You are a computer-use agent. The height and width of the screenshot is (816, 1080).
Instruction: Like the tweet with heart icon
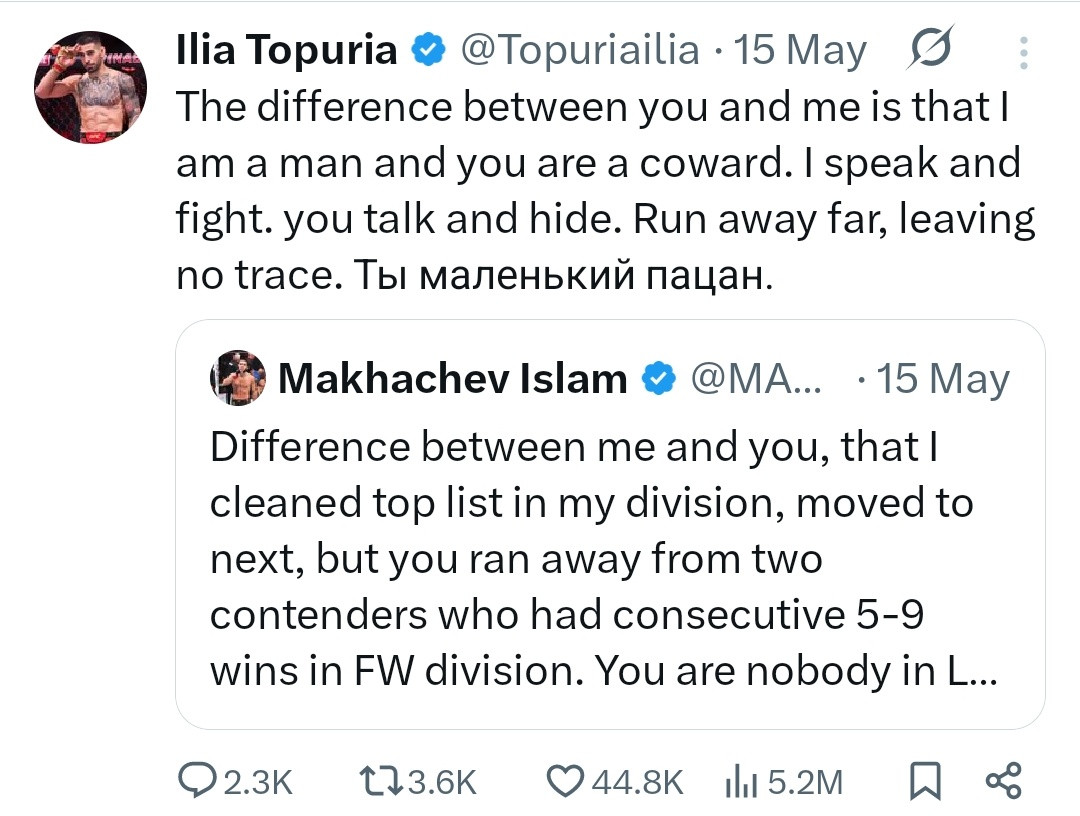568,781
